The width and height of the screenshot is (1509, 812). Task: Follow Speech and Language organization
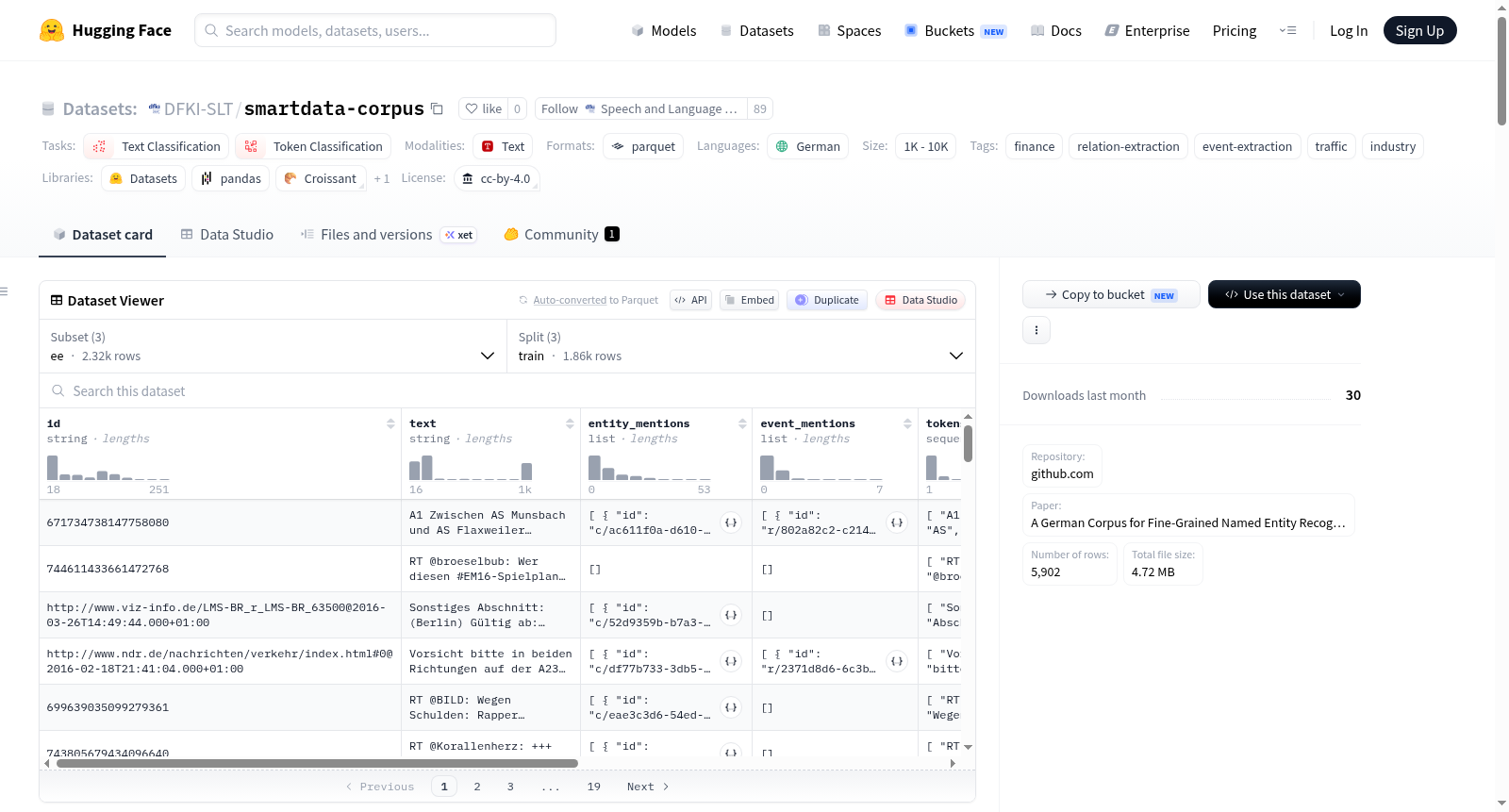[x=641, y=108]
